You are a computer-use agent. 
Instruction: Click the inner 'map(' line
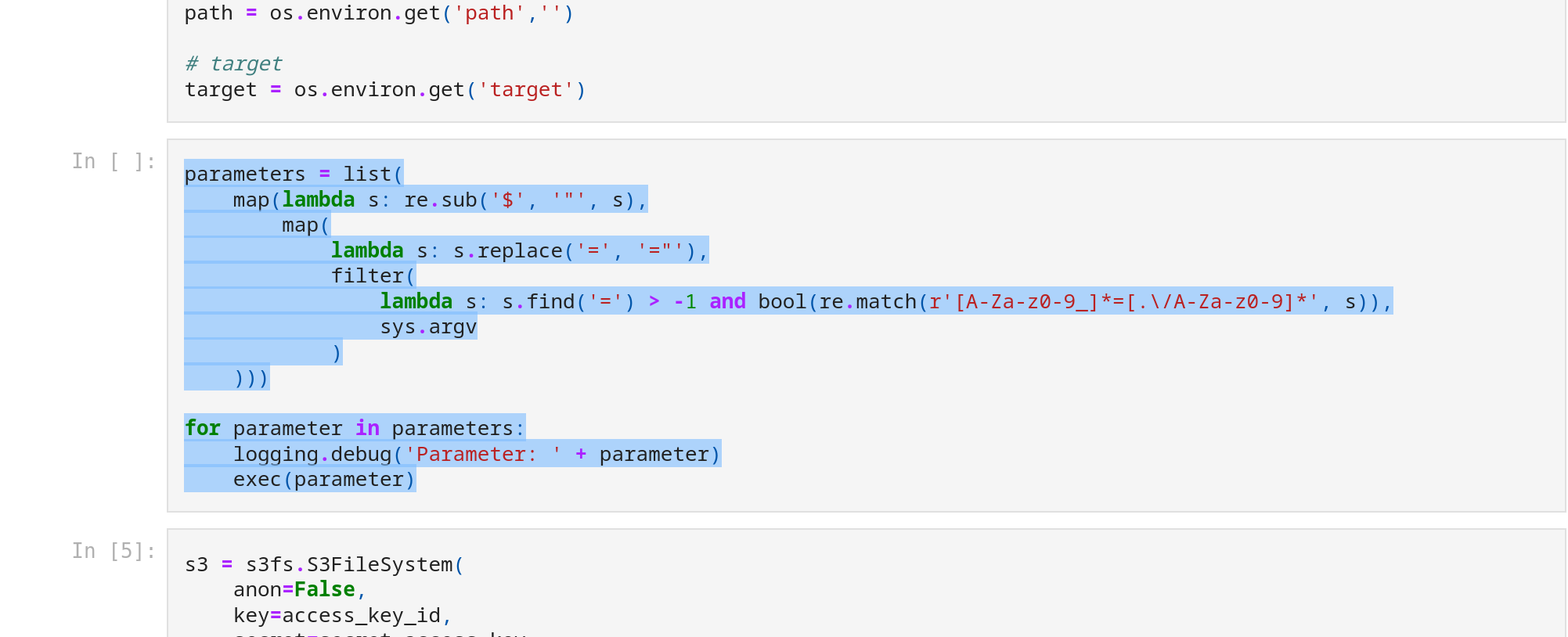(x=306, y=225)
